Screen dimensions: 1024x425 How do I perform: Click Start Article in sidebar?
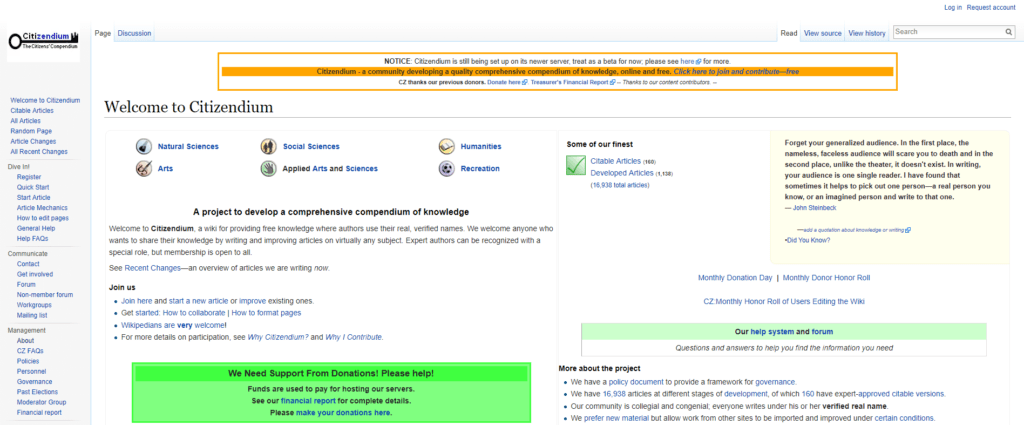pos(33,198)
